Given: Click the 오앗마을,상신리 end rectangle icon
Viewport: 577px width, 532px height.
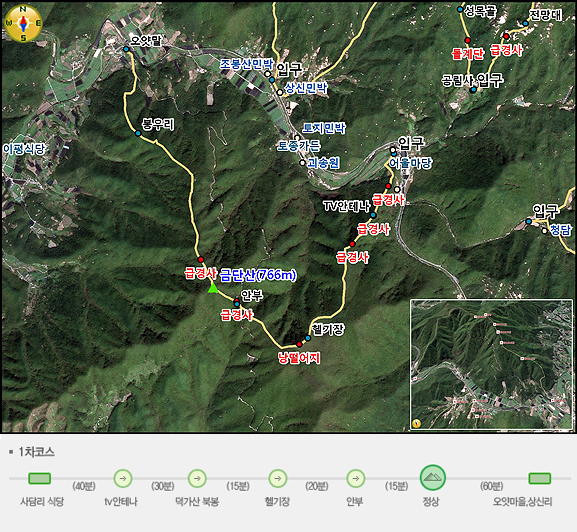Looking at the screenshot, I should coord(540,478).
